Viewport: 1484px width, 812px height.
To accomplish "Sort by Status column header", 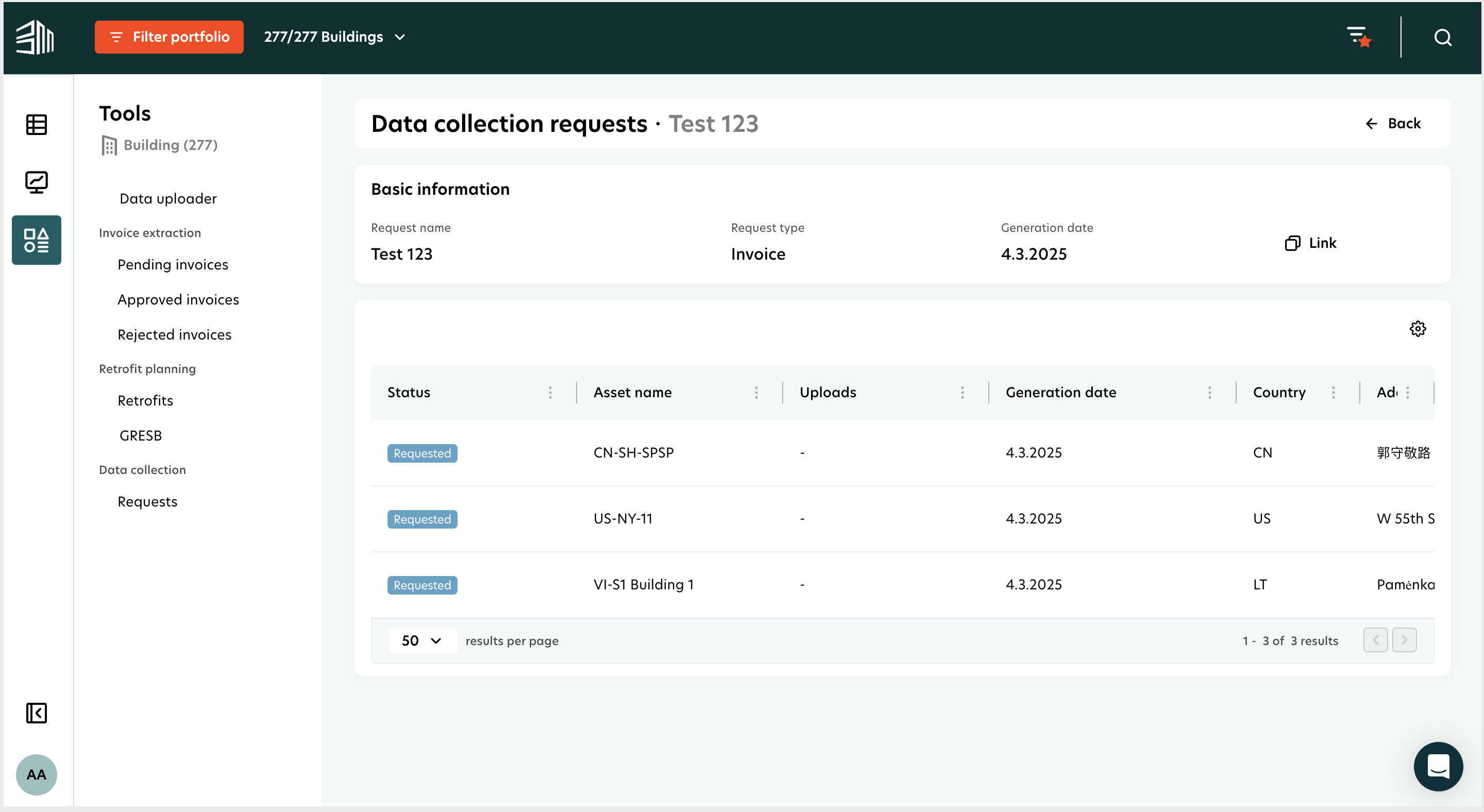I will coord(409,393).
